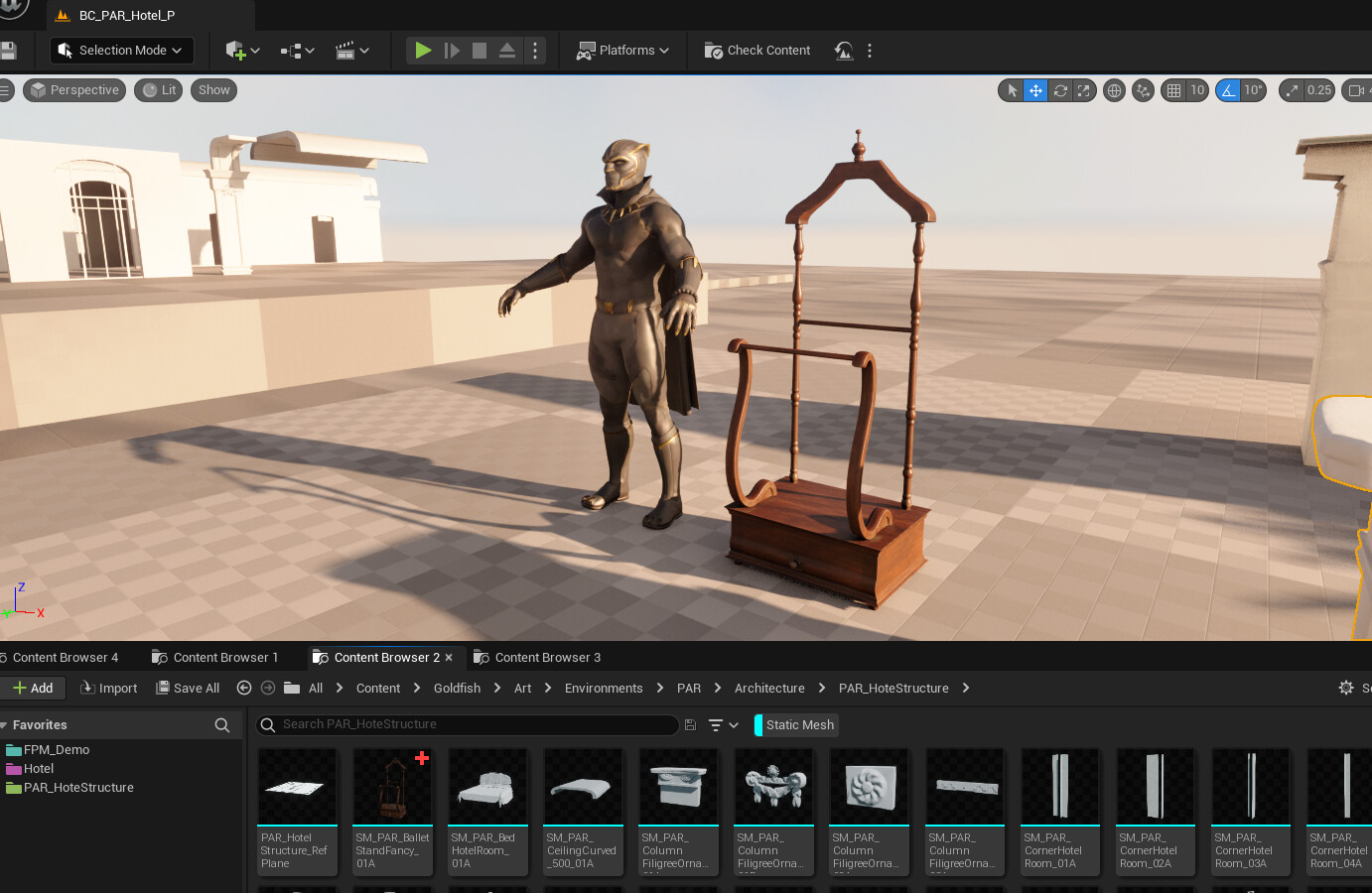
Task: Click the save search icon beside search field
Action: (691, 725)
